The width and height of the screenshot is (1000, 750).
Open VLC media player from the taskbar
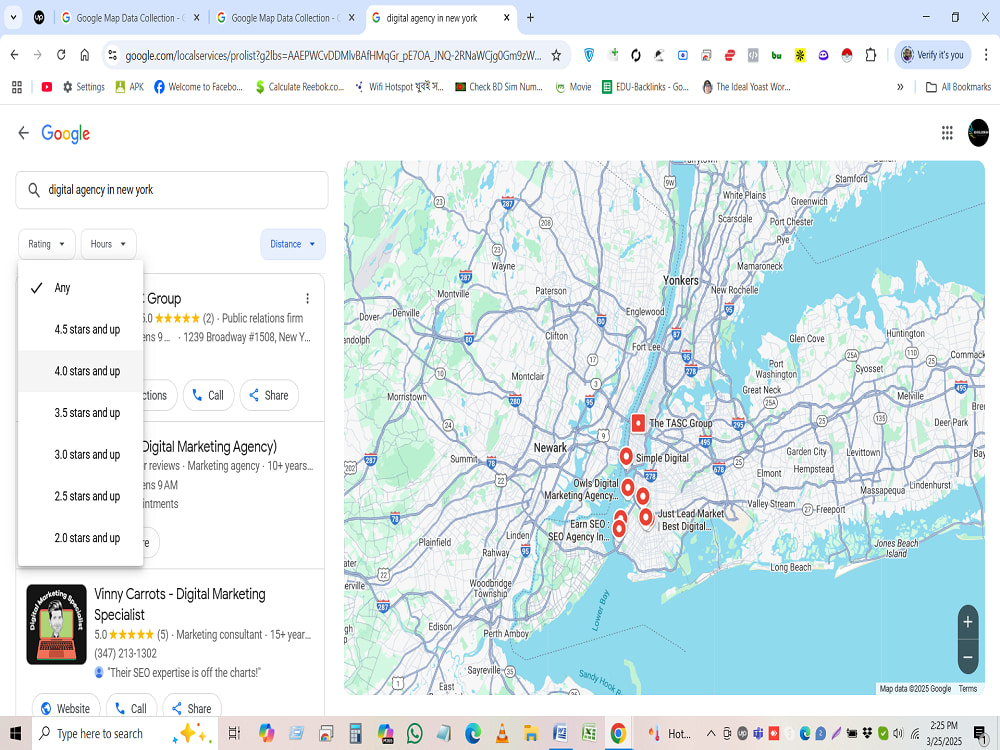point(502,733)
